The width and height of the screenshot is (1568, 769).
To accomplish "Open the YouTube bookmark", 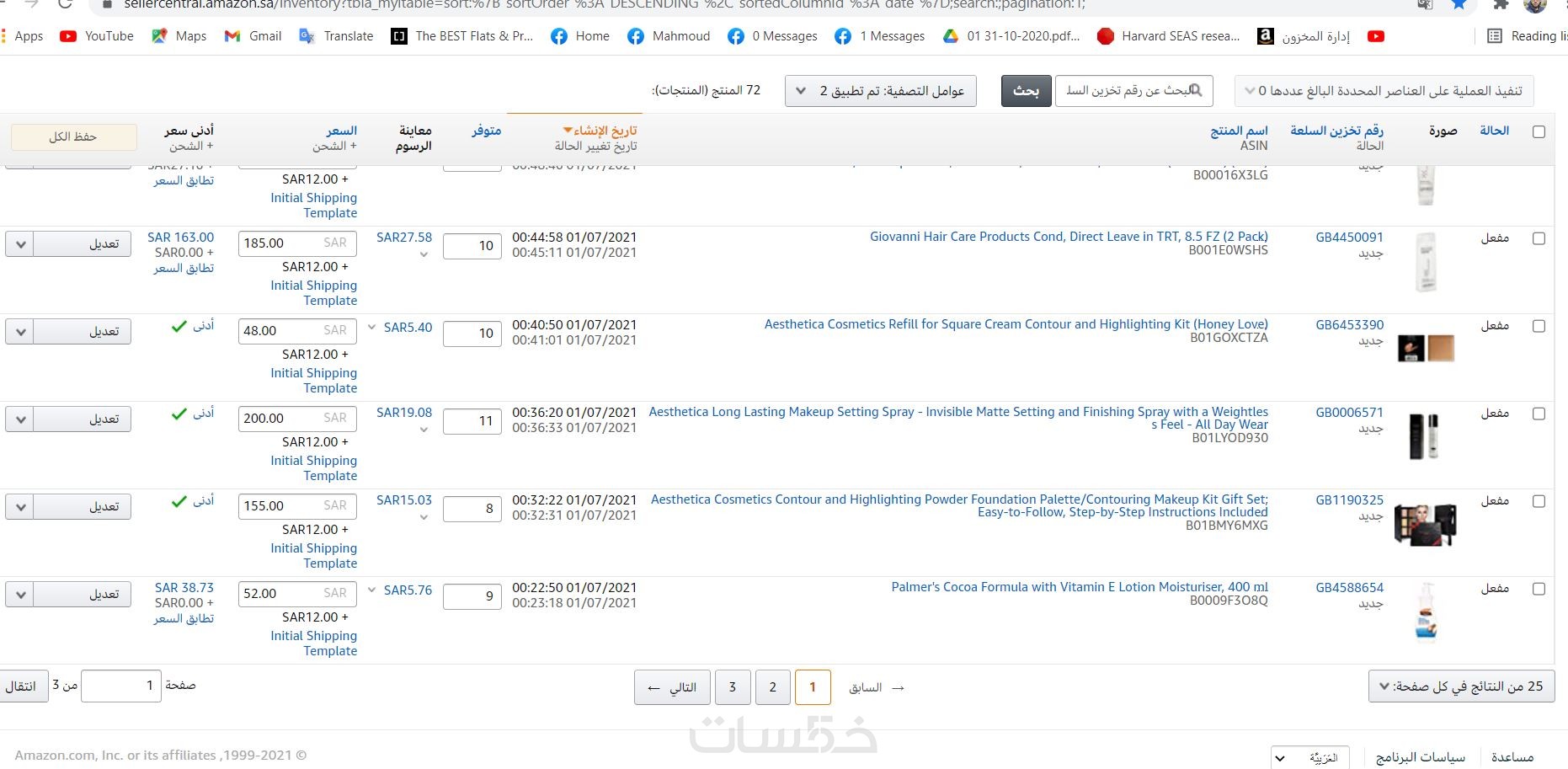I will point(97,36).
